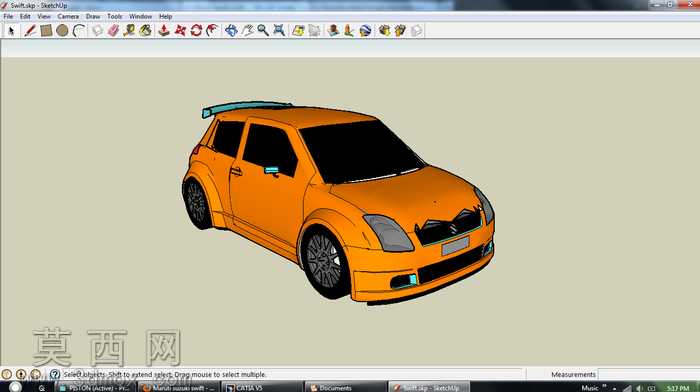Screen dimensions: 700x392
Task: Choose the Zoom magnifier tool
Action: tap(263, 30)
